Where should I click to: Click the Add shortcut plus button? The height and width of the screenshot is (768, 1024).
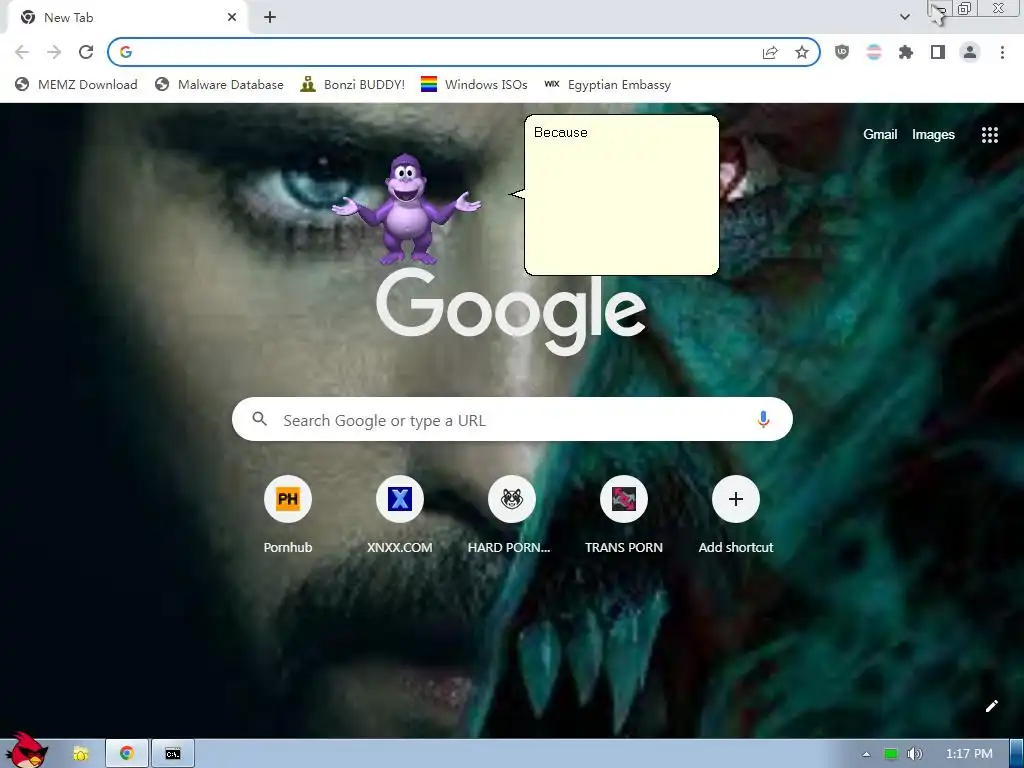[x=735, y=499]
